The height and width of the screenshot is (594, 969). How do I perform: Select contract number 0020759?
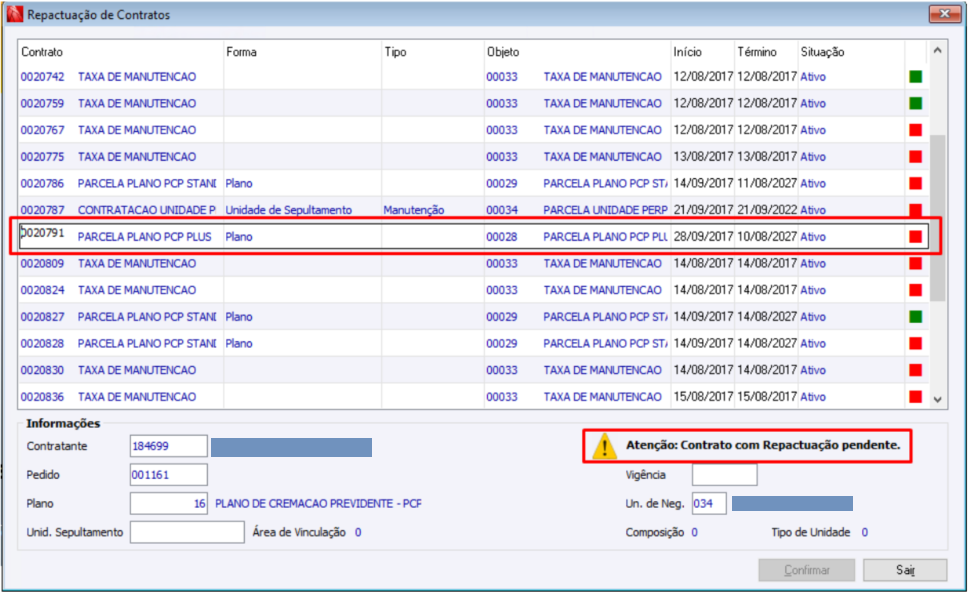(42, 103)
